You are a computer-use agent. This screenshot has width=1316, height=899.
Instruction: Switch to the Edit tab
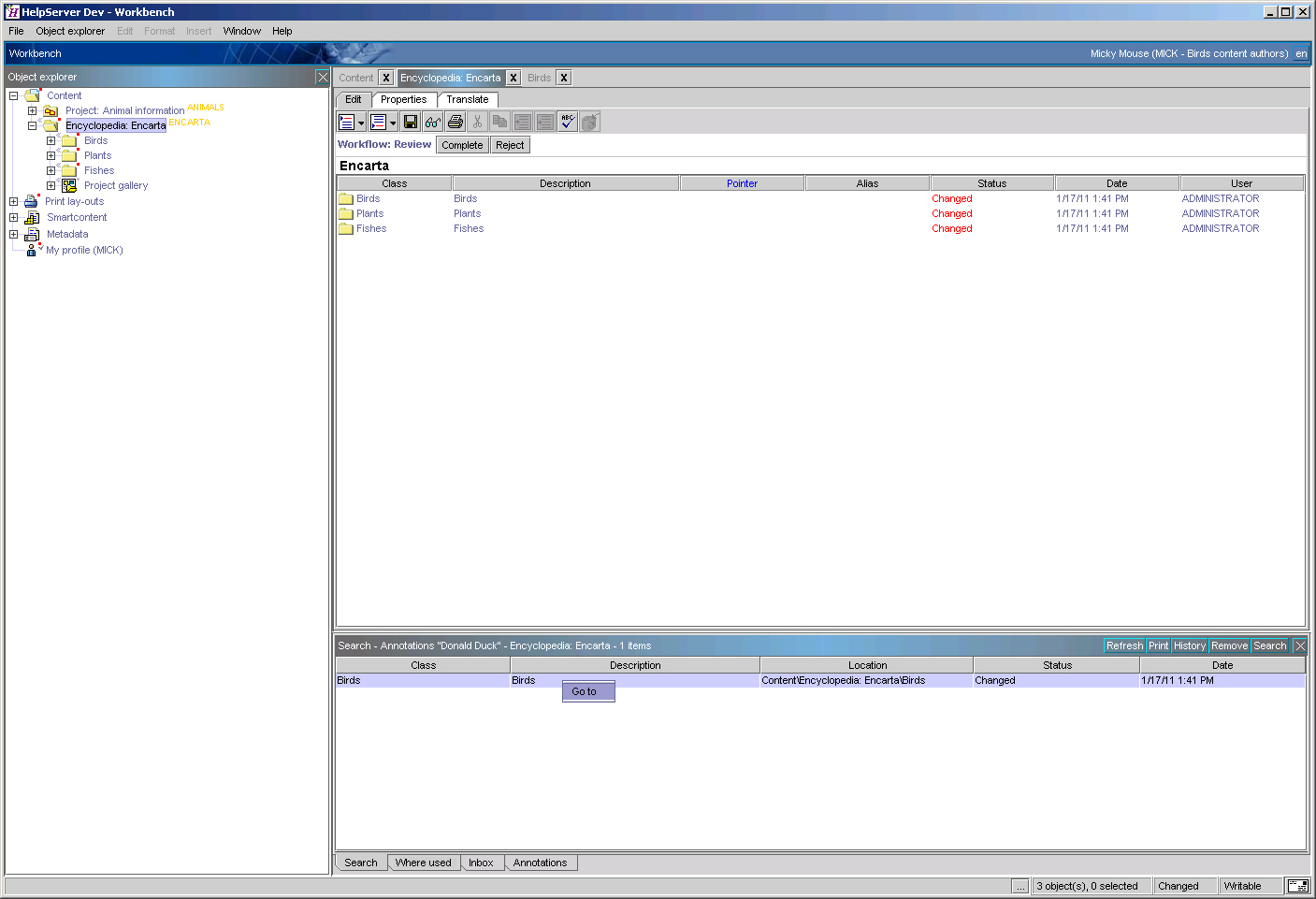[x=354, y=99]
